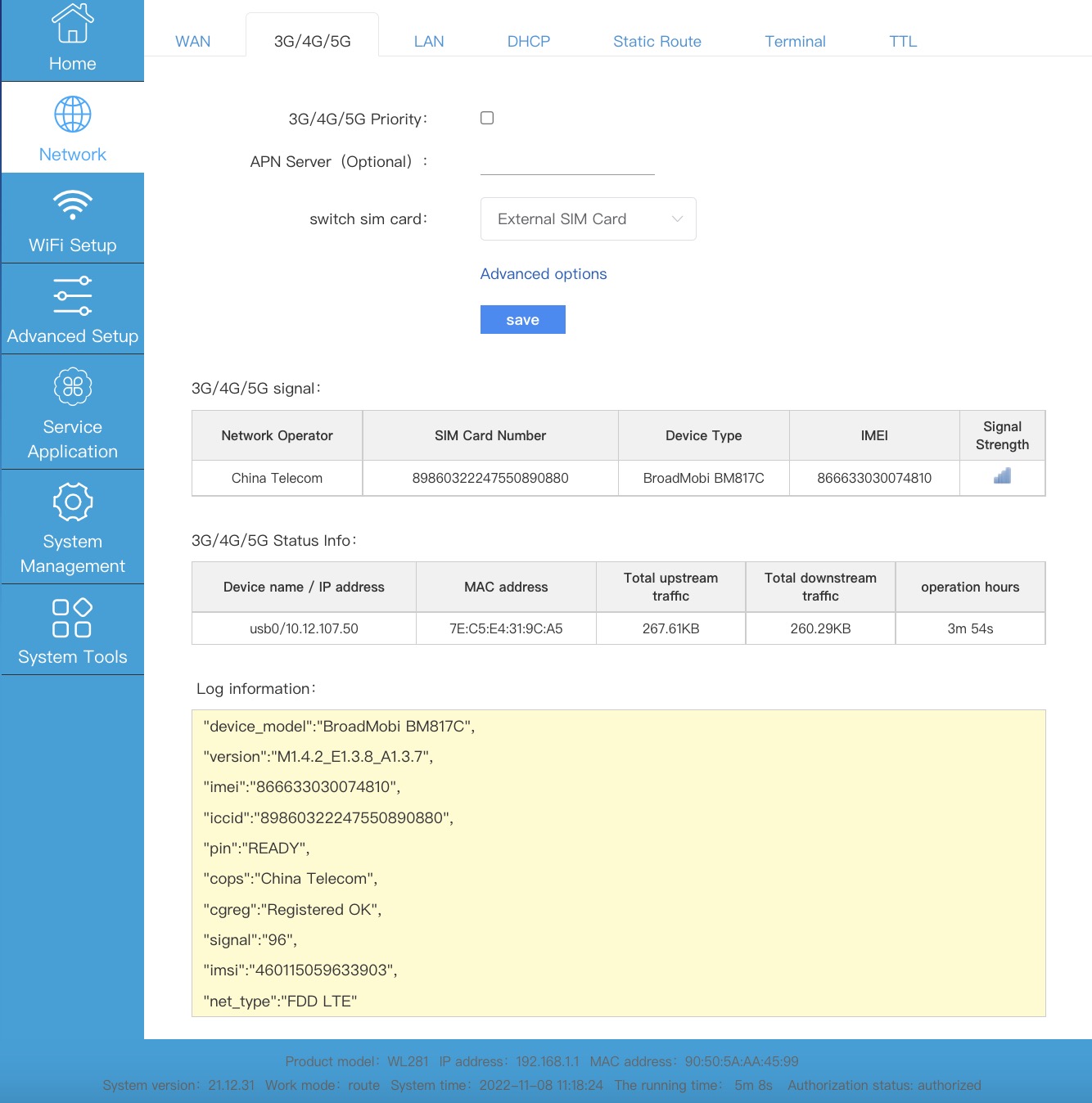The width and height of the screenshot is (1092, 1103).
Task: Open the Advanced options link
Action: click(x=544, y=274)
